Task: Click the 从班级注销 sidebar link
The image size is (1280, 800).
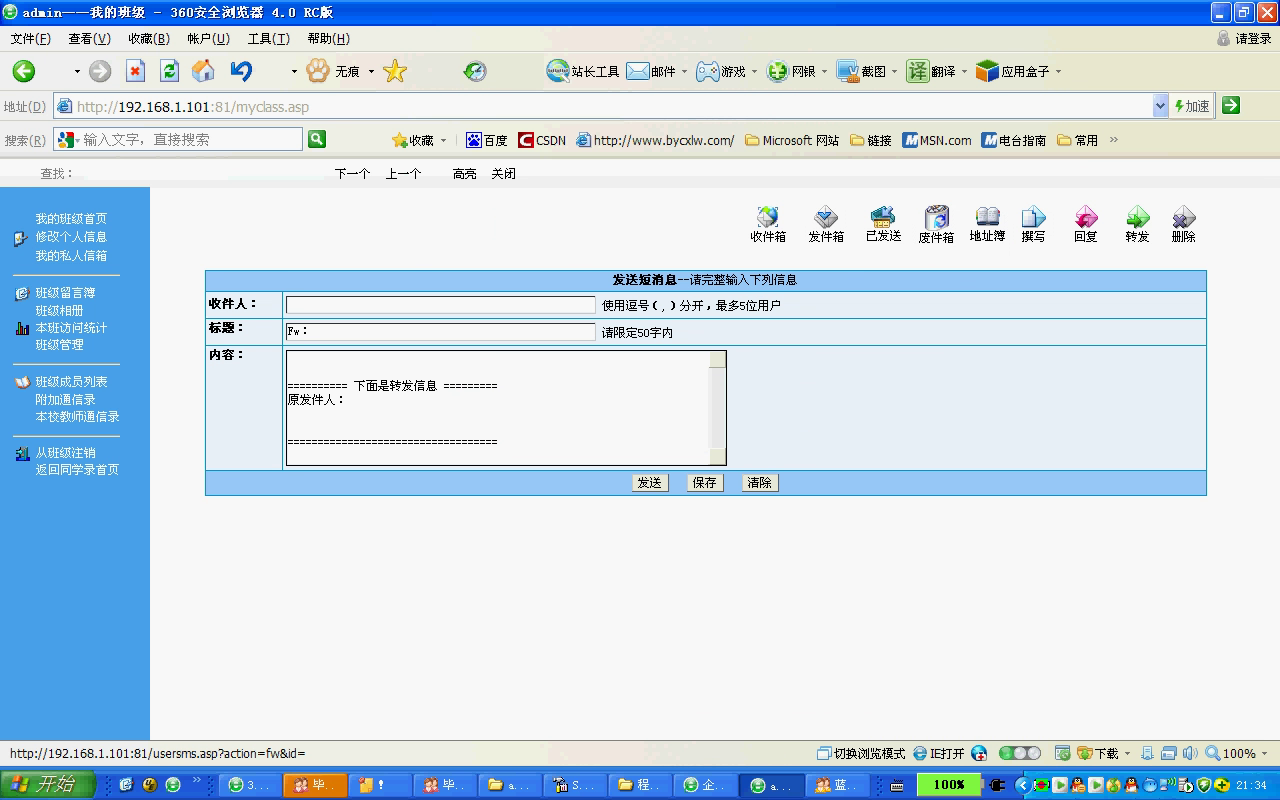Action: [x=65, y=453]
